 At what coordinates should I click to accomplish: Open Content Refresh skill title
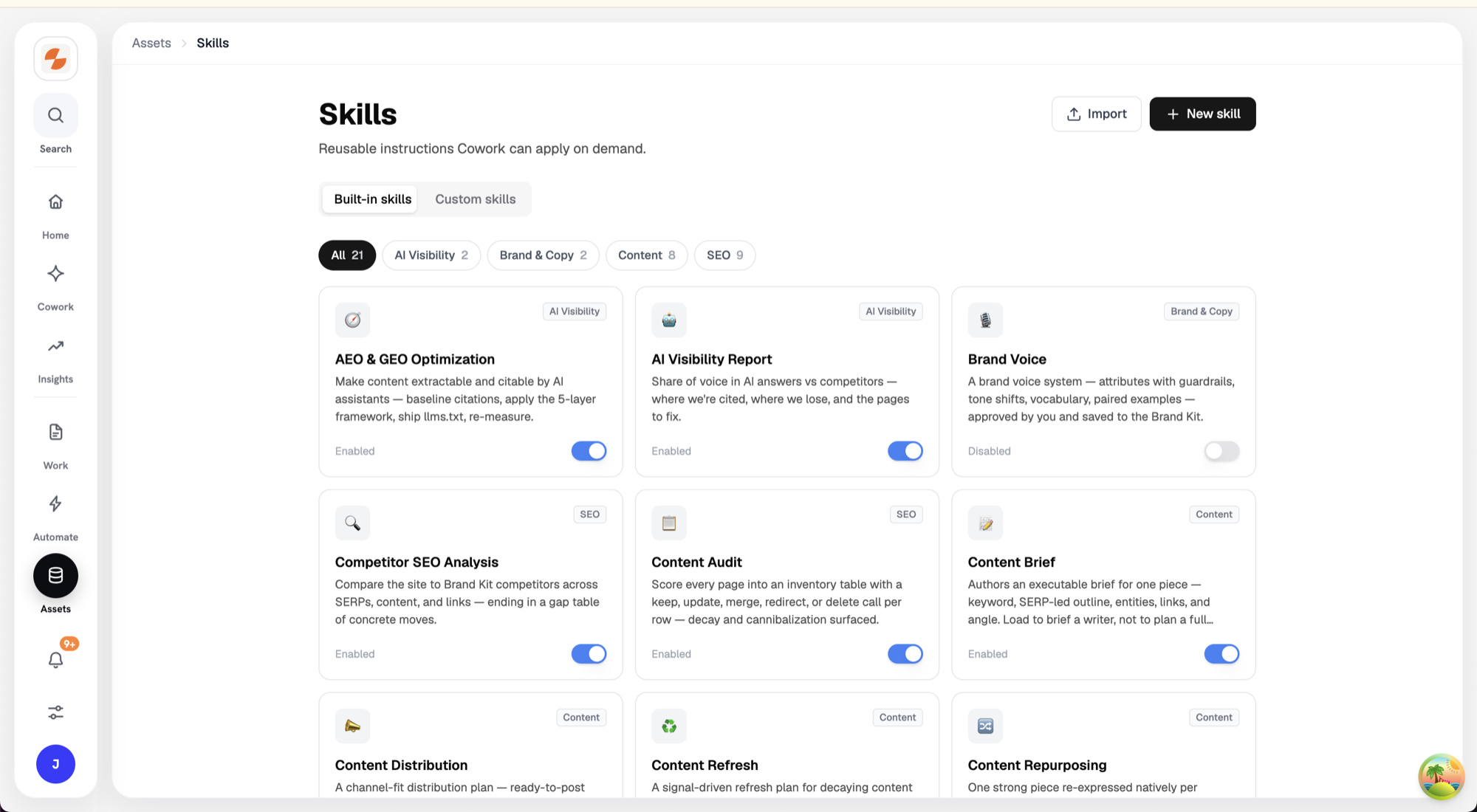tap(705, 765)
